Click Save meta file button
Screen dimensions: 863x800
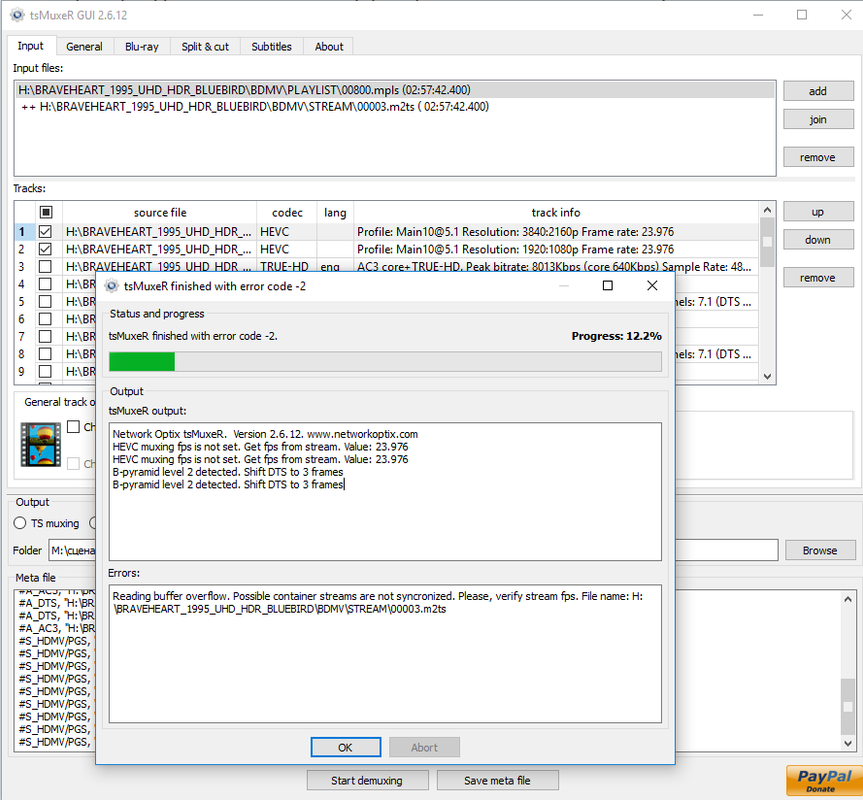tap(498, 780)
